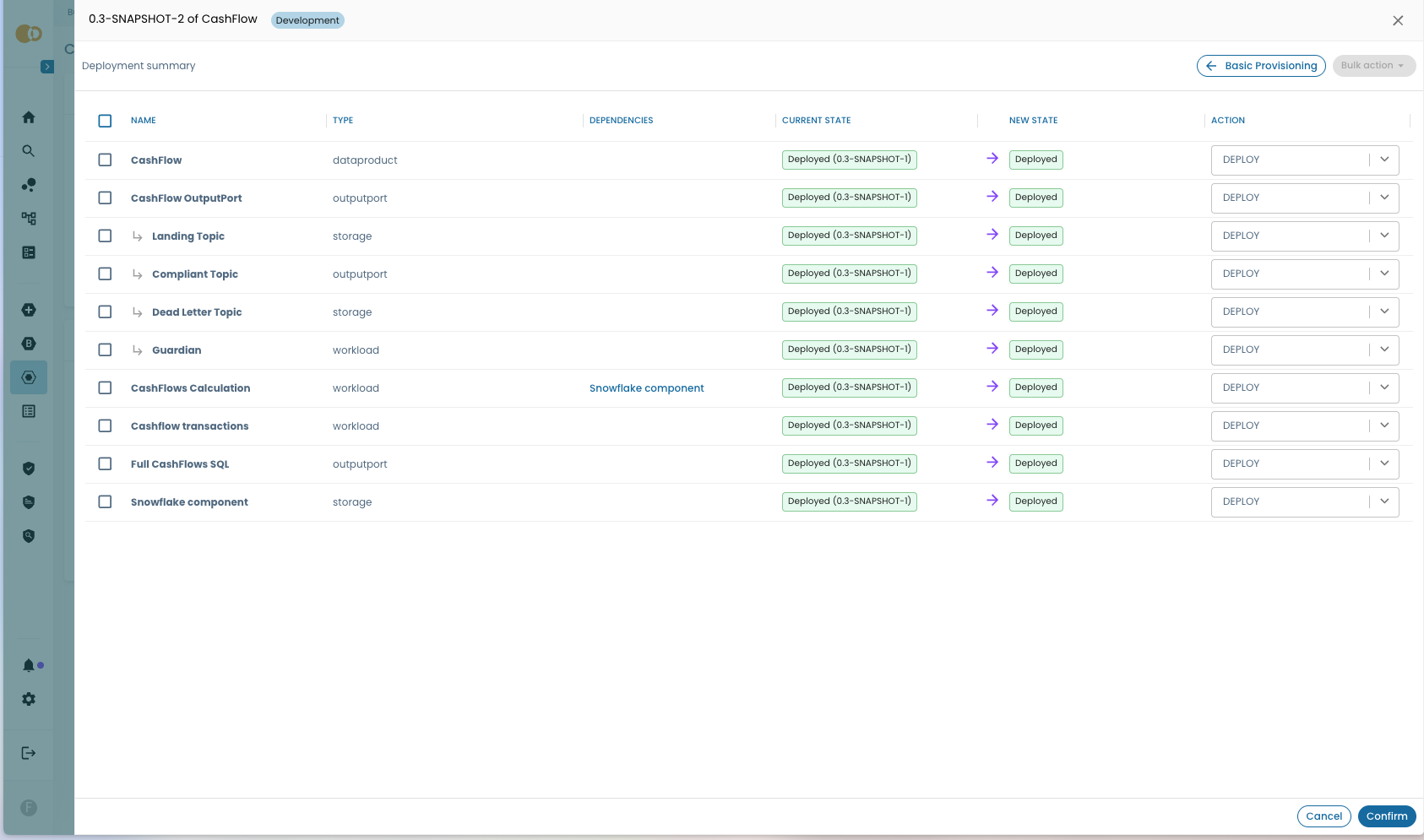Click the purple arrow in Snowflake component row
The image size is (1424, 840).
click(992, 501)
